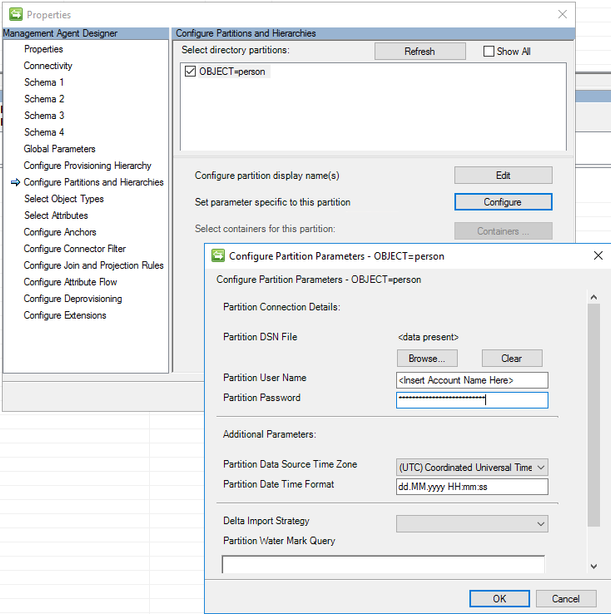
Task: Open Configure Join and Projection Rules page
Action: [x=93, y=265]
